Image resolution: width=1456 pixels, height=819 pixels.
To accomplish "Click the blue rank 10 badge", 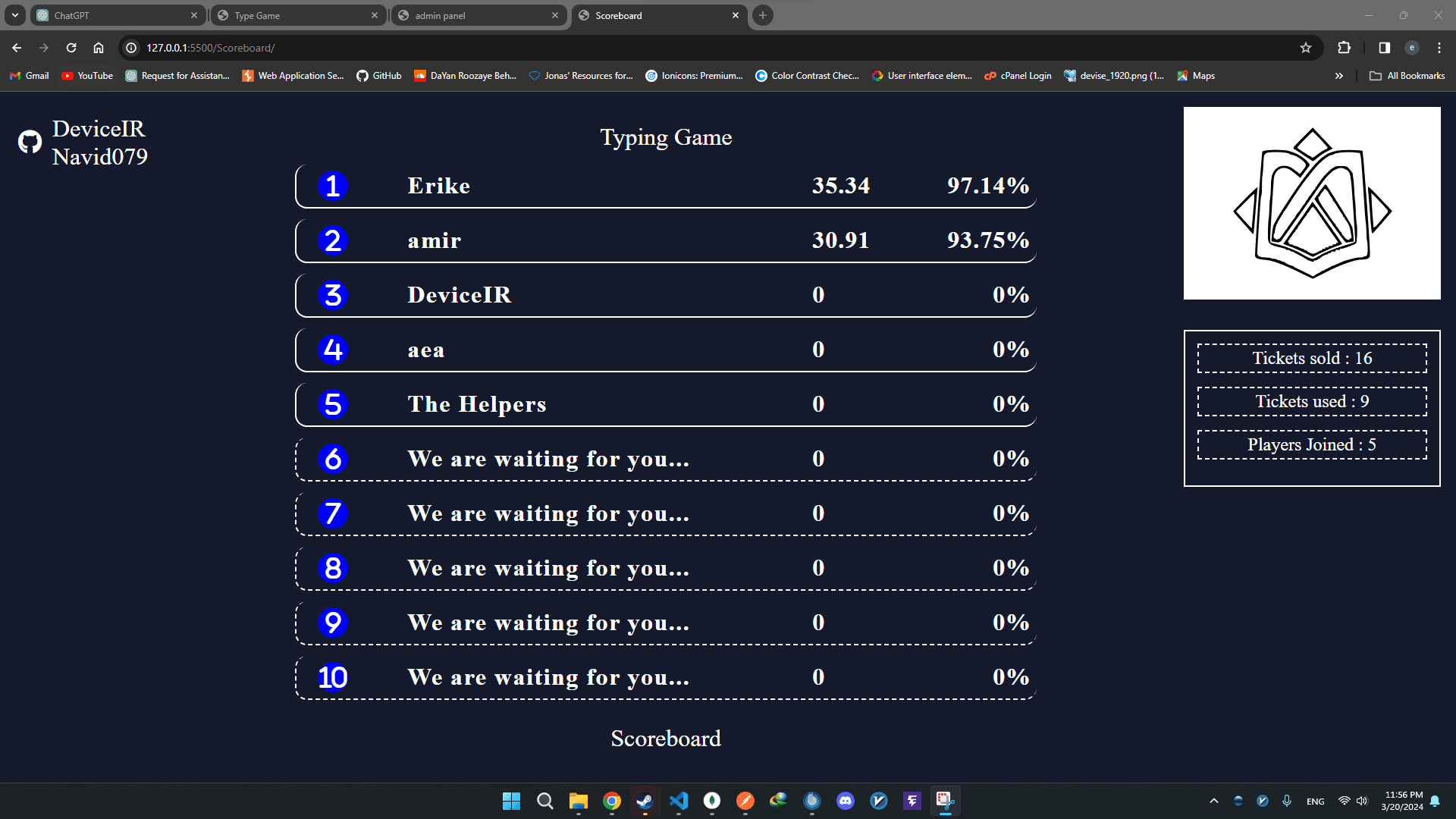I will pyautogui.click(x=333, y=677).
